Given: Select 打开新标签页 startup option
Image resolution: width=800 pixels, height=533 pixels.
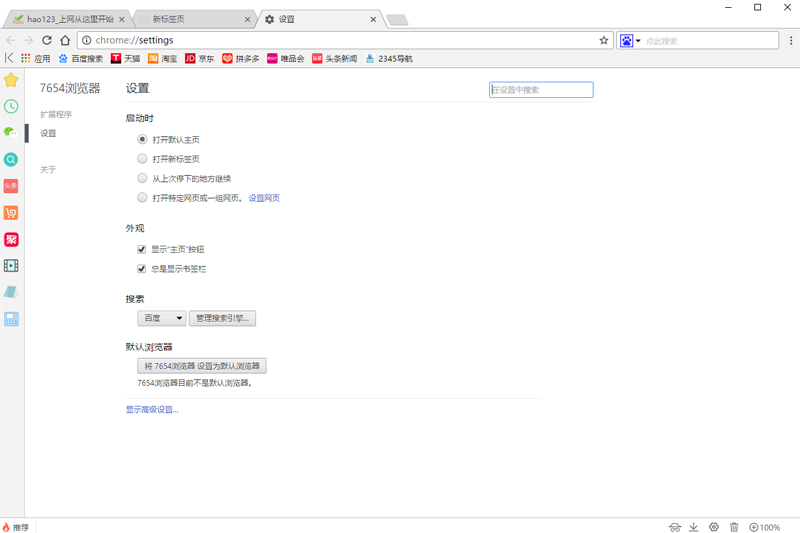Looking at the screenshot, I should point(142,159).
